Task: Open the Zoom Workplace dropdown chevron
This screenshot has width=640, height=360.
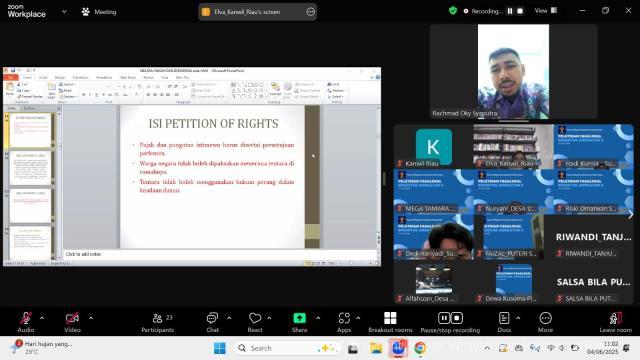Action: (x=64, y=12)
